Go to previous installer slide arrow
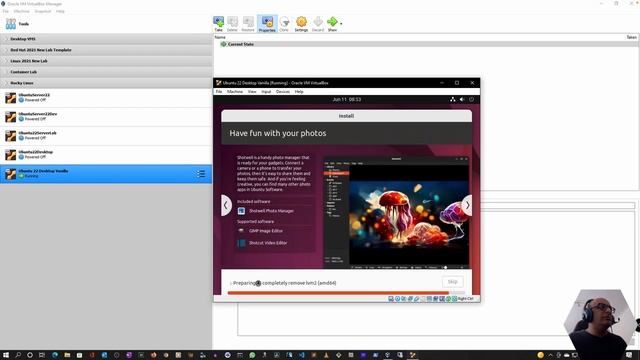640x360 pixels. 226,205
